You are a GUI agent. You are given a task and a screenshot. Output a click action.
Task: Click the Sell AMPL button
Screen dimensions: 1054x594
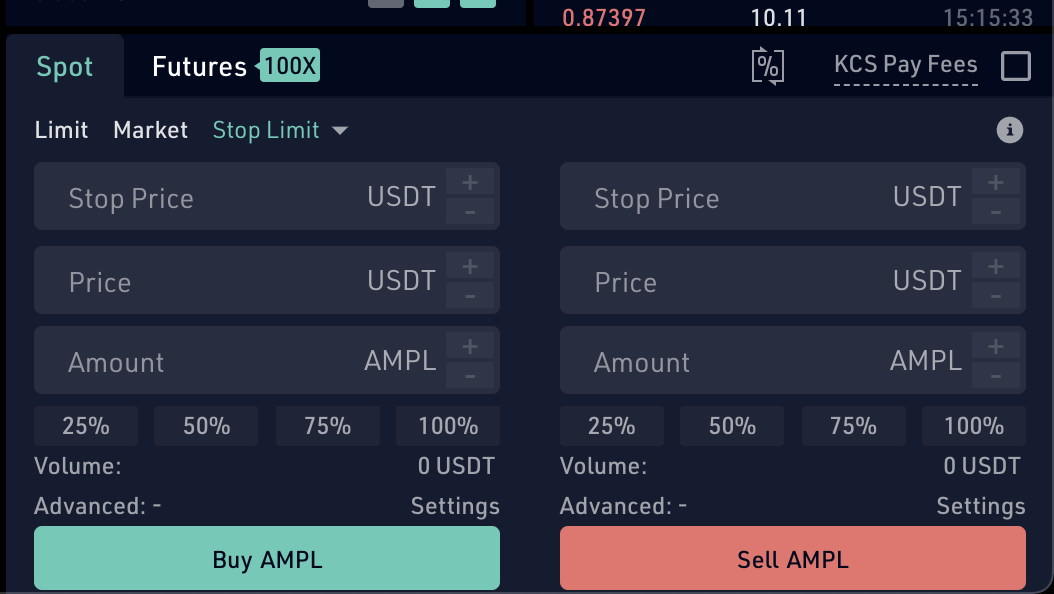point(792,558)
